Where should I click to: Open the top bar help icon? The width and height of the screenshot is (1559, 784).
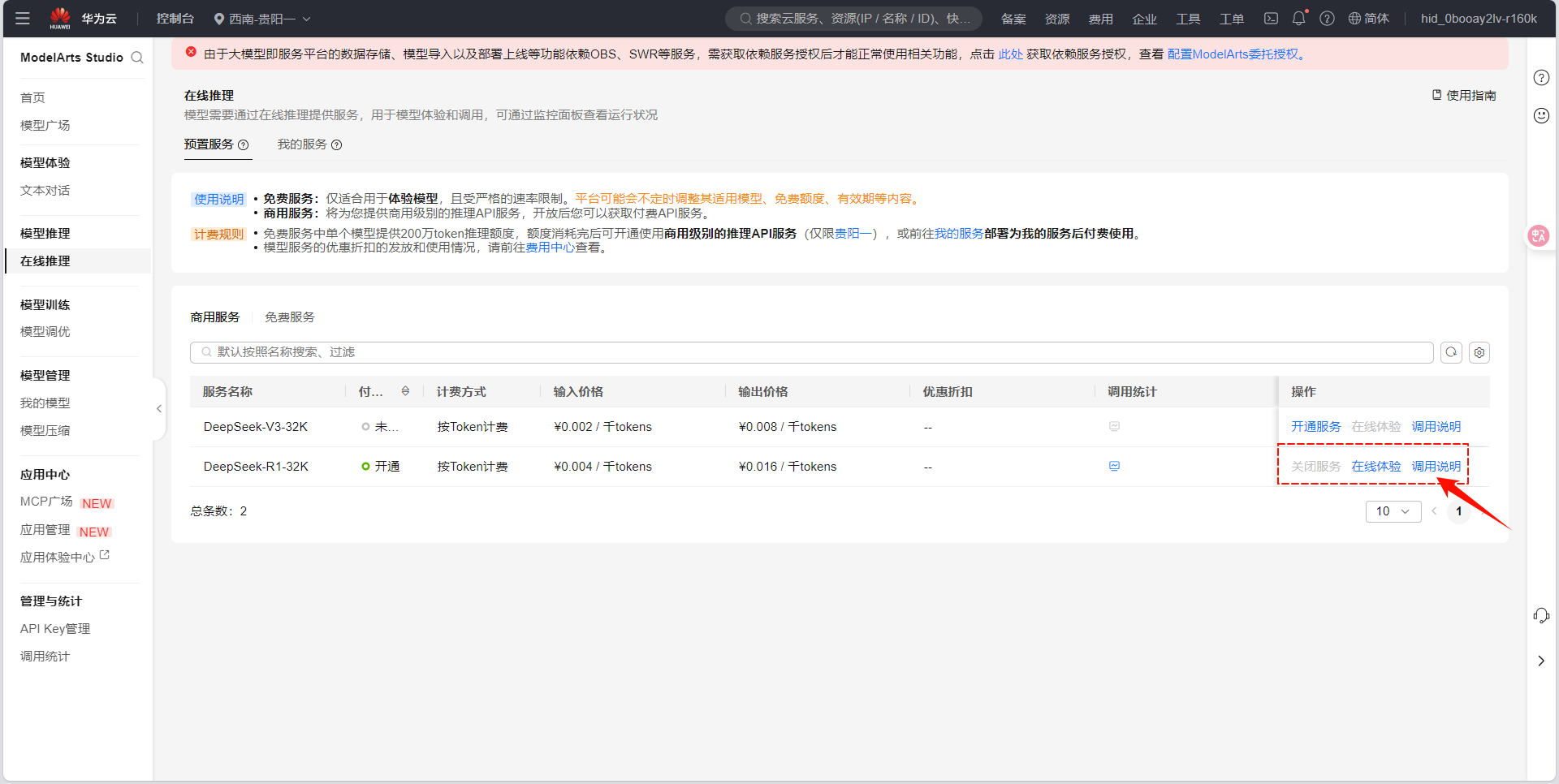pyautogui.click(x=1327, y=18)
